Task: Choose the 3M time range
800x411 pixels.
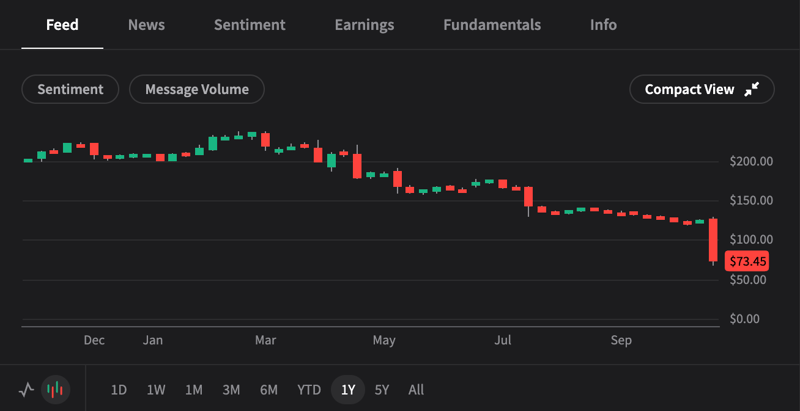Action: tap(231, 390)
